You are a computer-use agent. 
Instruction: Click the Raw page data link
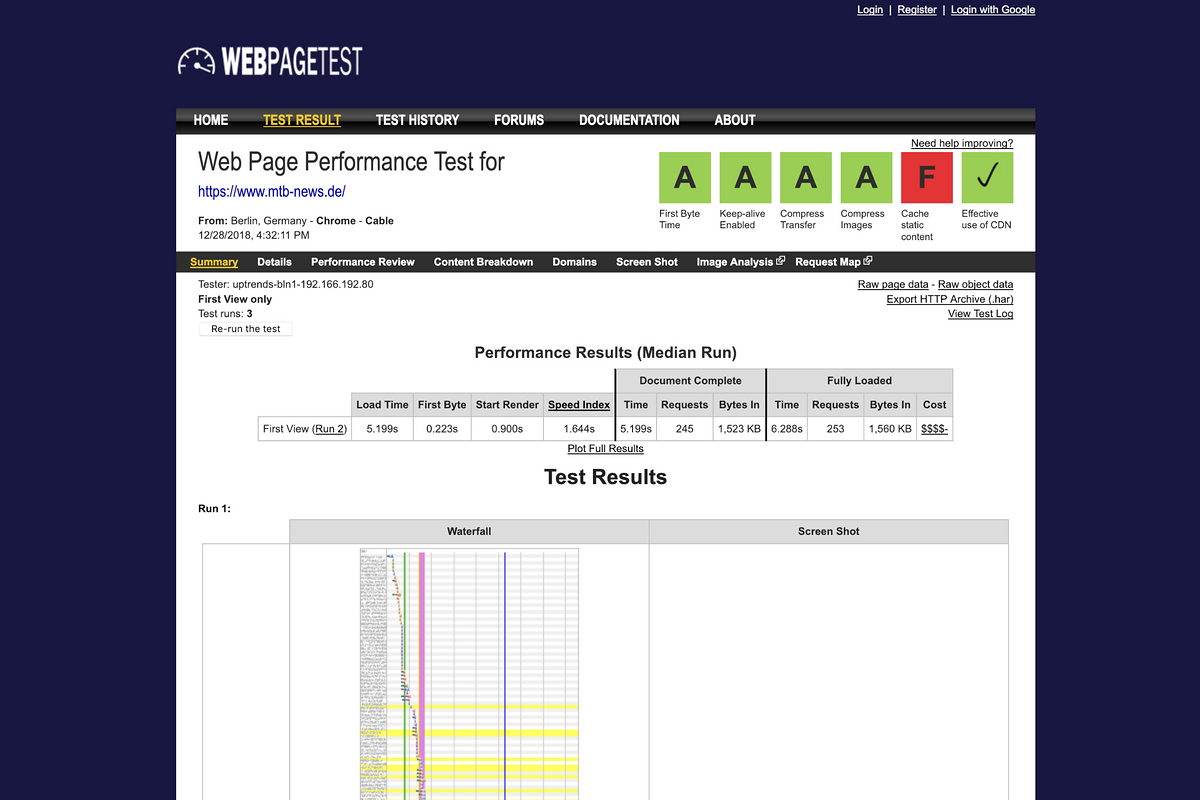(893, 285)
